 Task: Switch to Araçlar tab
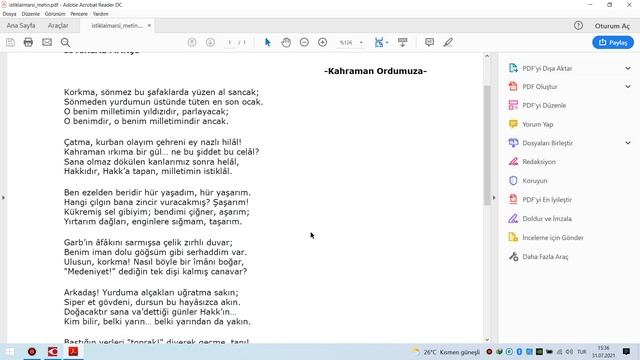click(x=58, y=25)
